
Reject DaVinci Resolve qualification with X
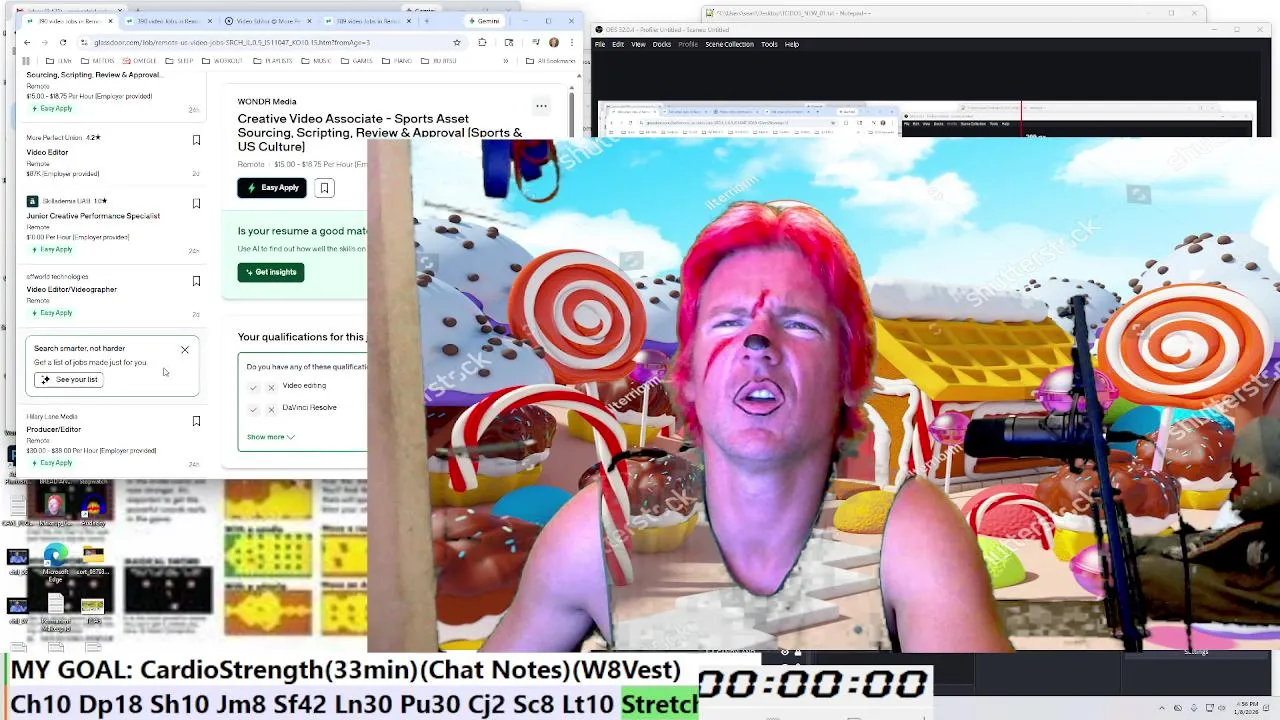271,408
